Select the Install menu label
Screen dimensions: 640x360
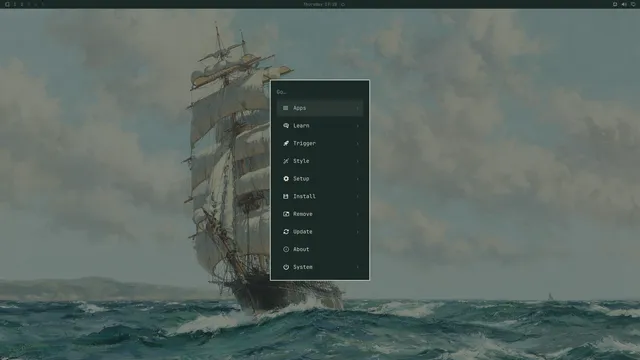click(304, 196)
